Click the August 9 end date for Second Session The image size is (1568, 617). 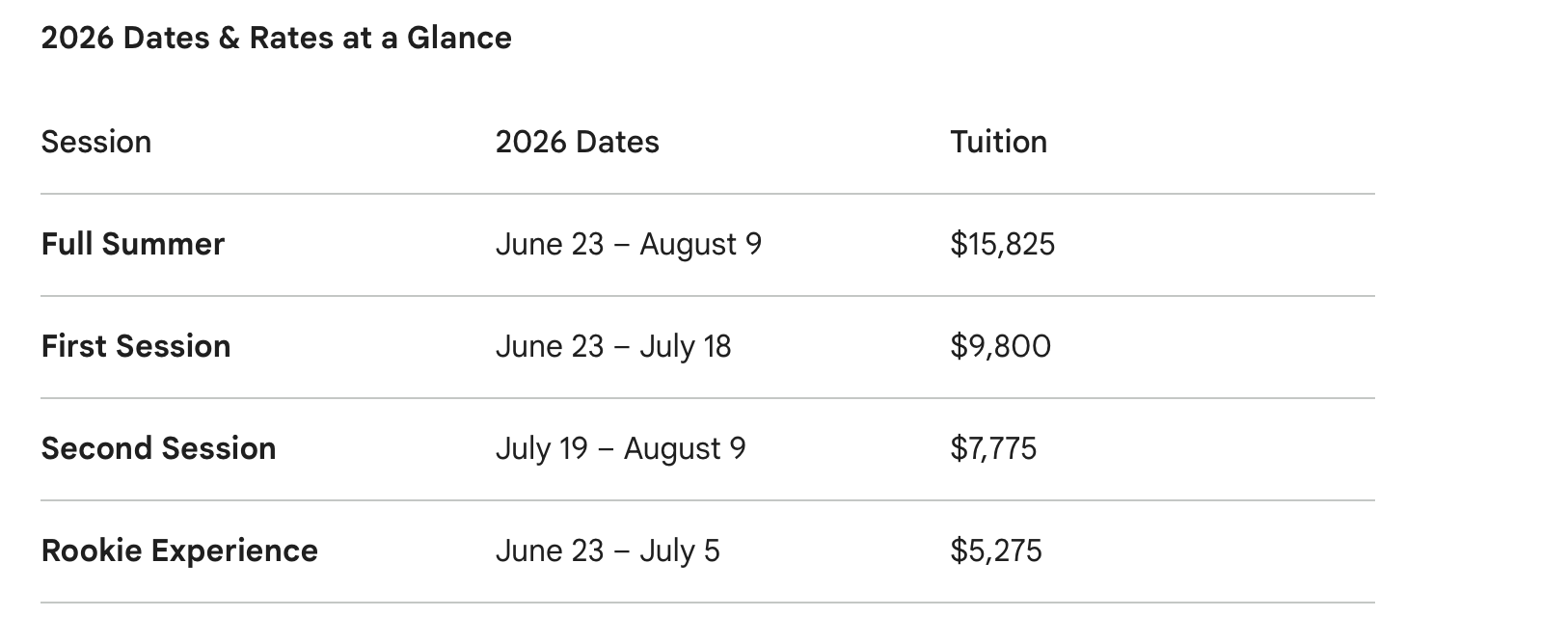[x=685, y=448]
